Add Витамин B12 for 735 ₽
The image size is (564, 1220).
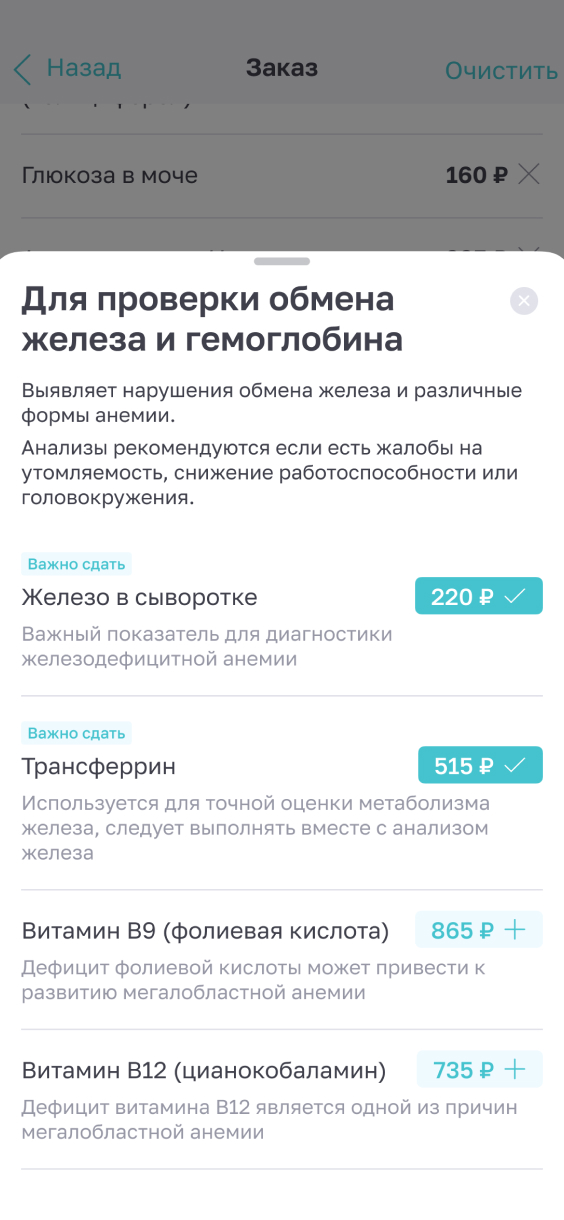click(480, 1070)
